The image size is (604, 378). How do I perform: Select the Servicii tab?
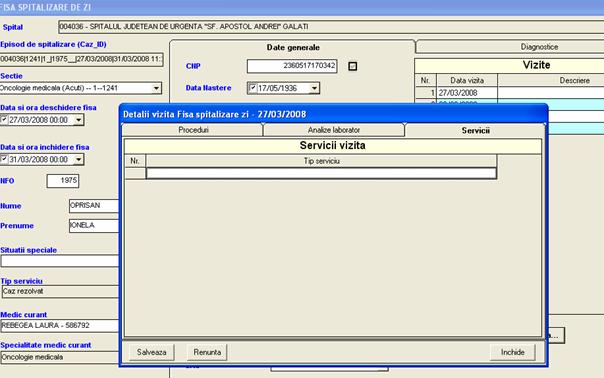coord(475,131)
